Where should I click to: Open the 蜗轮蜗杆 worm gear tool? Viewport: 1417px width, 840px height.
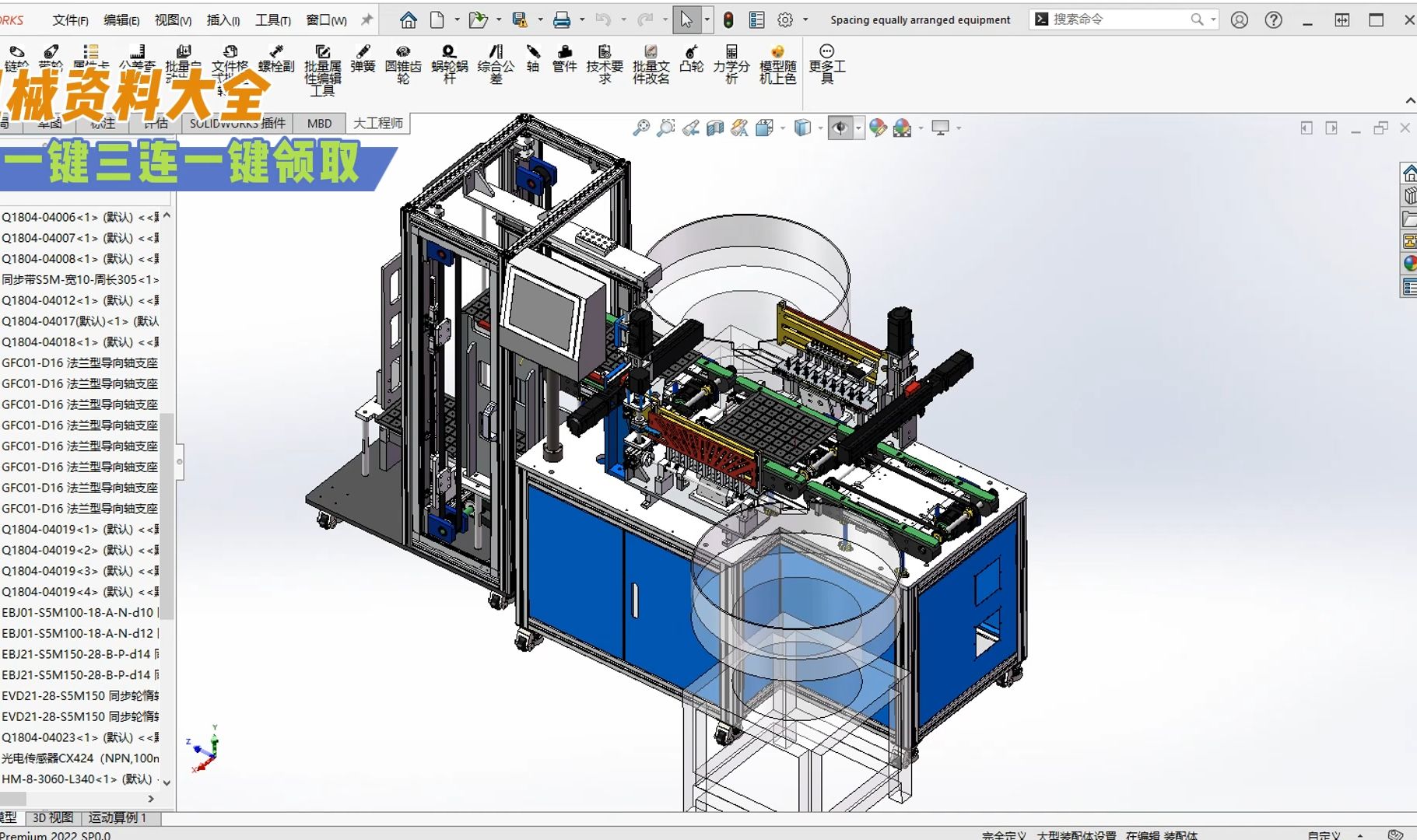click(449, 65)
